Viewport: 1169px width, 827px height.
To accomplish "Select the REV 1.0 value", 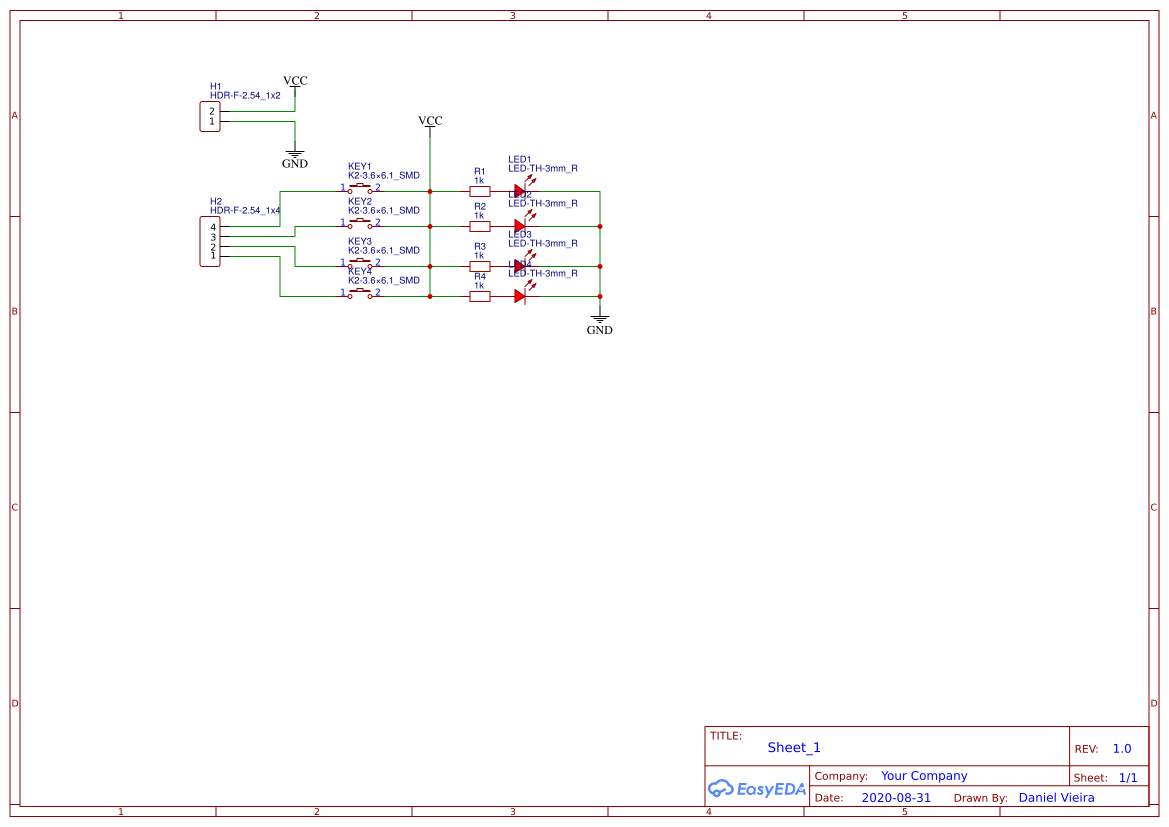I will click(1122, 749).
